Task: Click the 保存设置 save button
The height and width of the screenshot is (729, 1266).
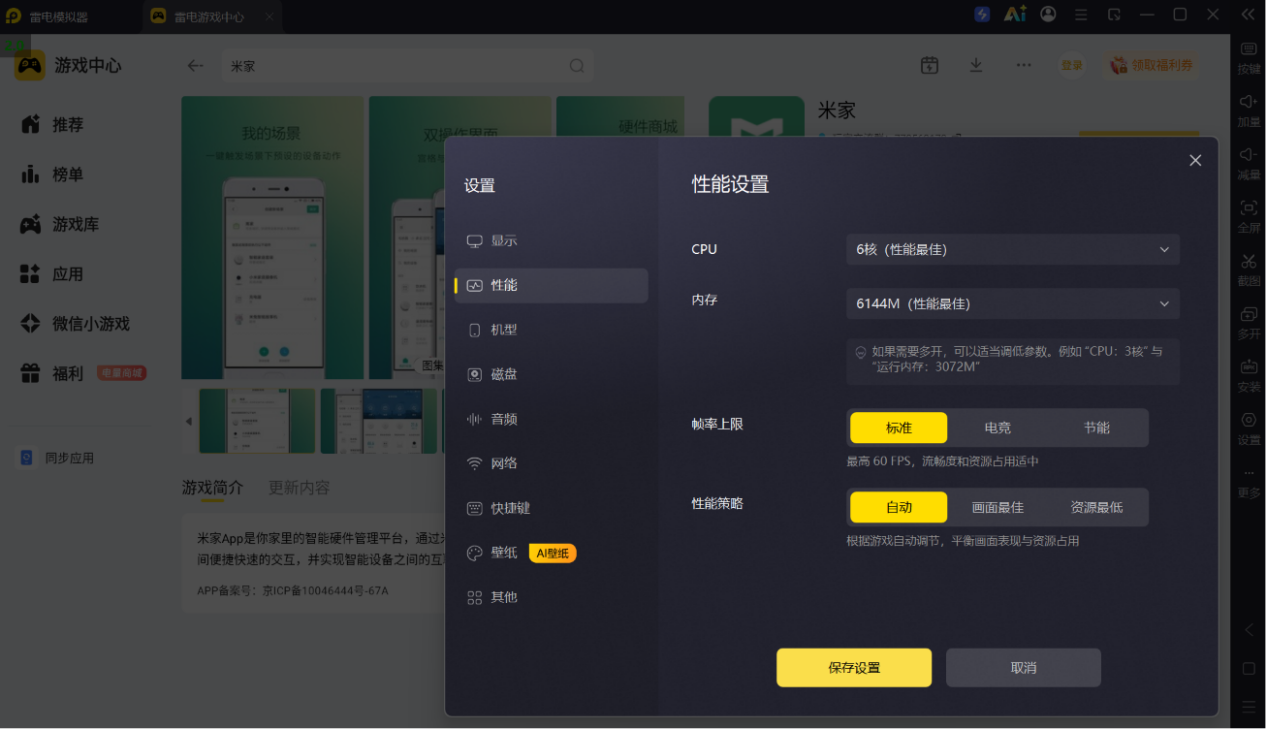Action: (854, 668)
